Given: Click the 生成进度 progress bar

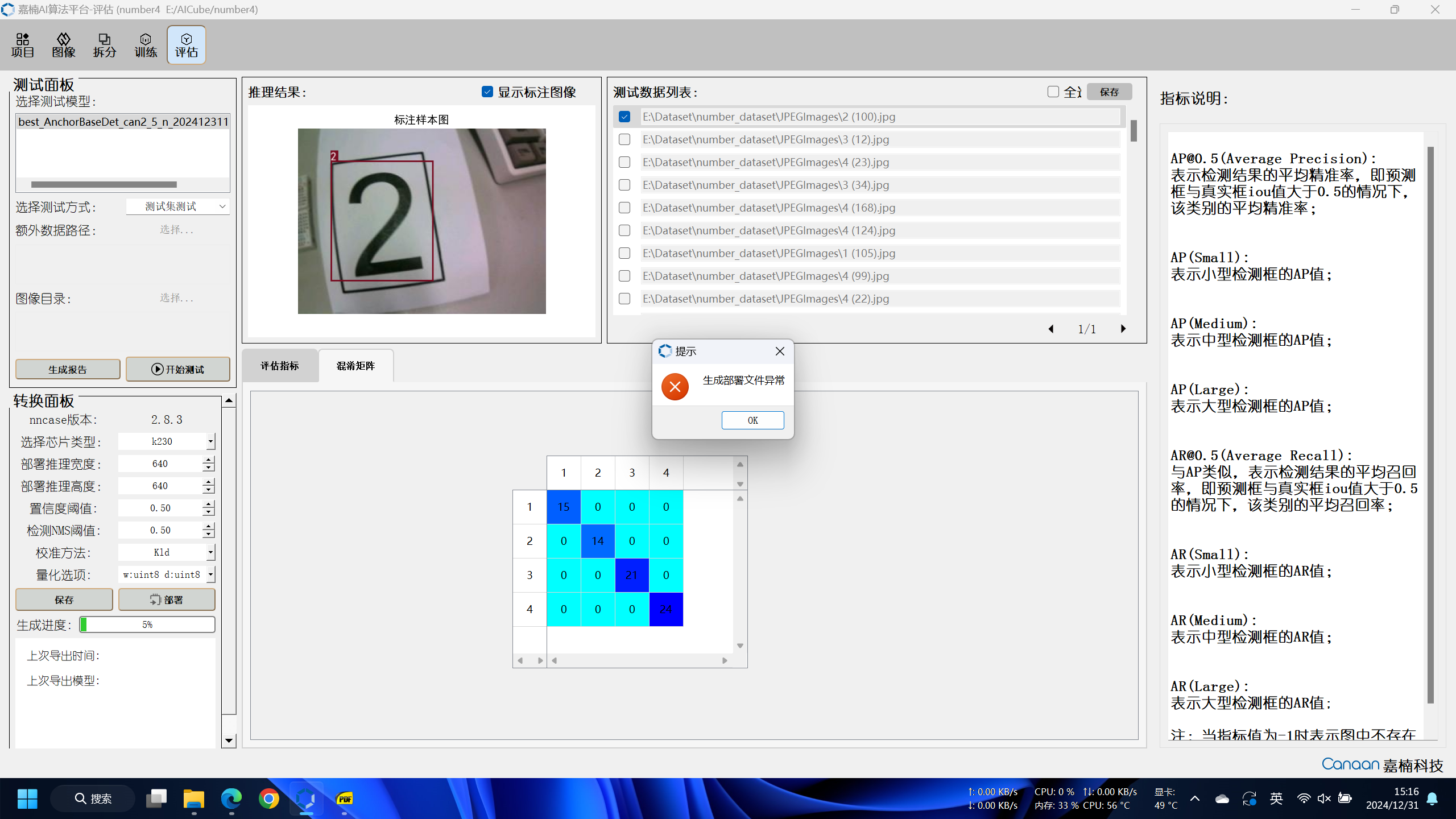Looking at the screenshot, I should (x=147, y=624).
